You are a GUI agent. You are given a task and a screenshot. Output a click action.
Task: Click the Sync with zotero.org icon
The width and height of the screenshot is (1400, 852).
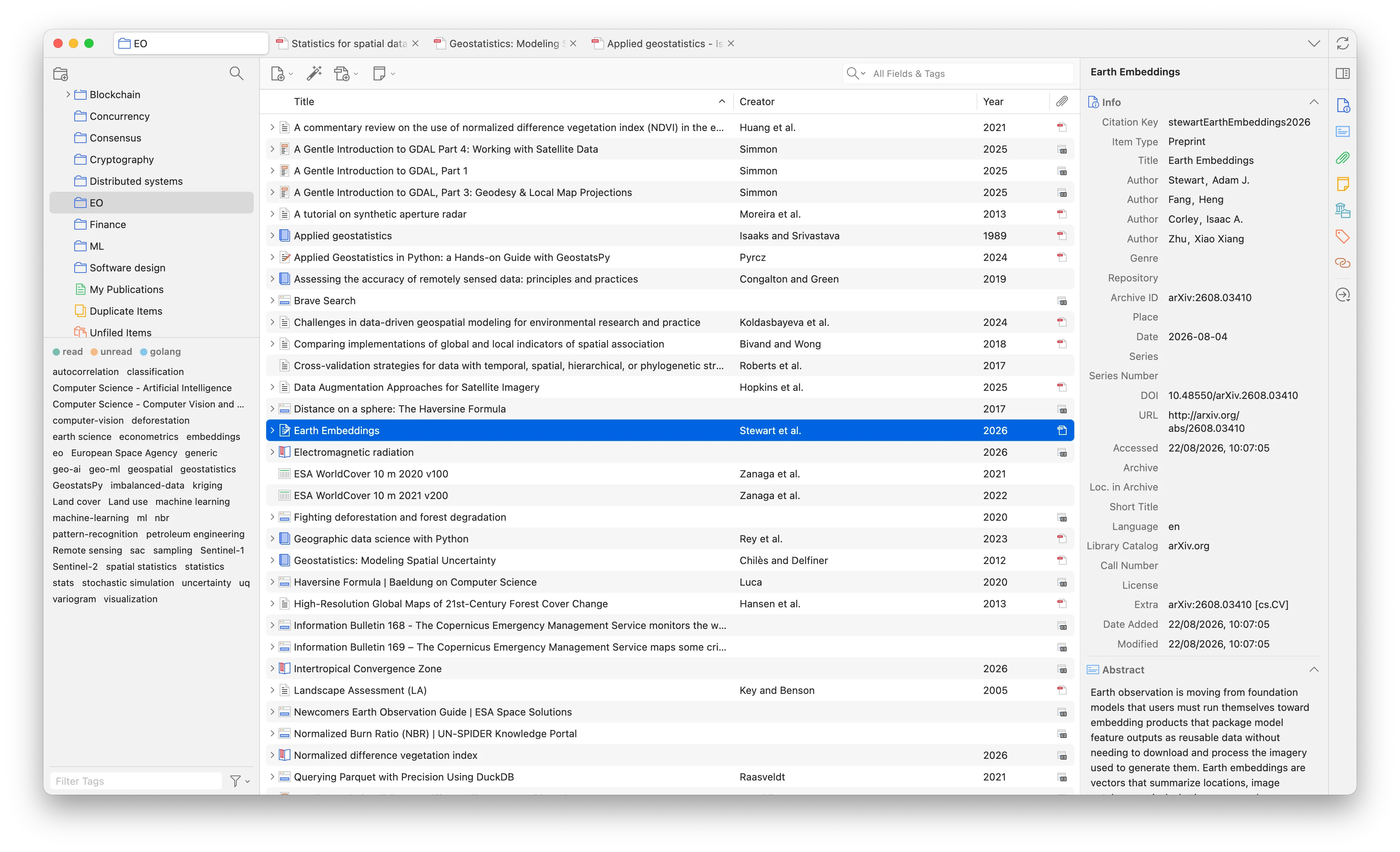[x=1343, y=44]
